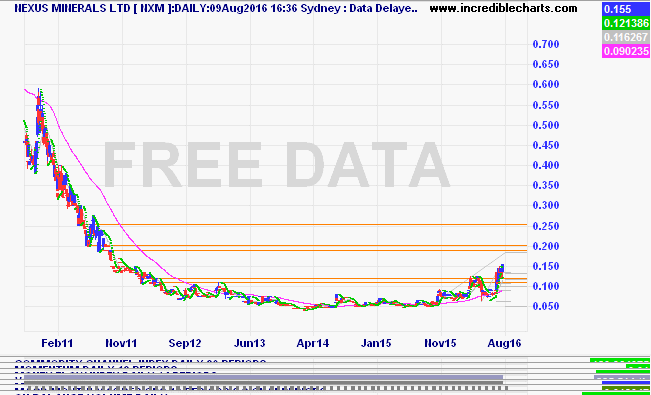Click the last price bar near Aug16

point(502,269)
